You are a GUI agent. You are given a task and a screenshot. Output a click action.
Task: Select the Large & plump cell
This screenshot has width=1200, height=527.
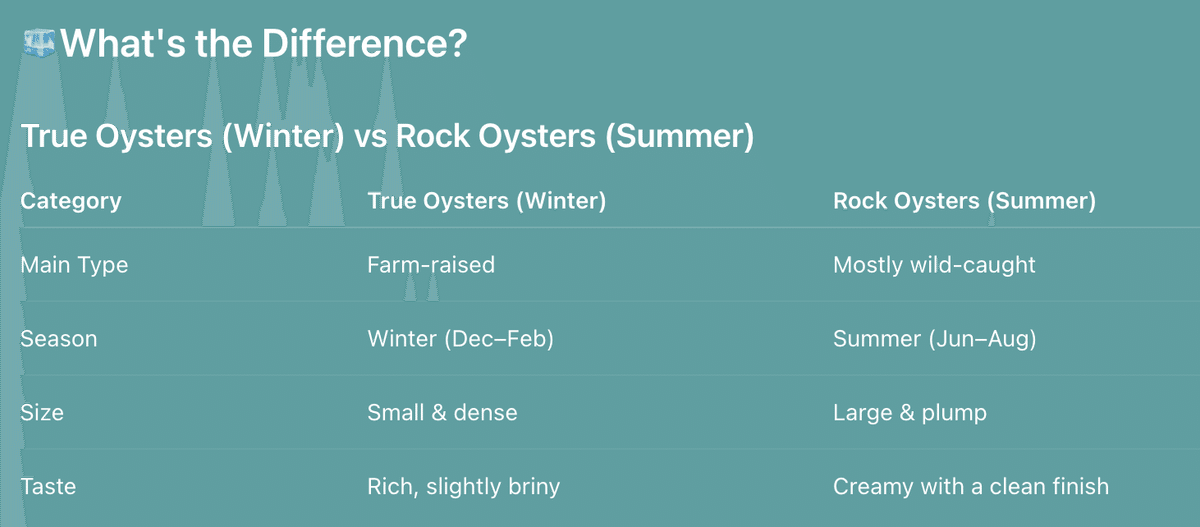coord(910,412)
